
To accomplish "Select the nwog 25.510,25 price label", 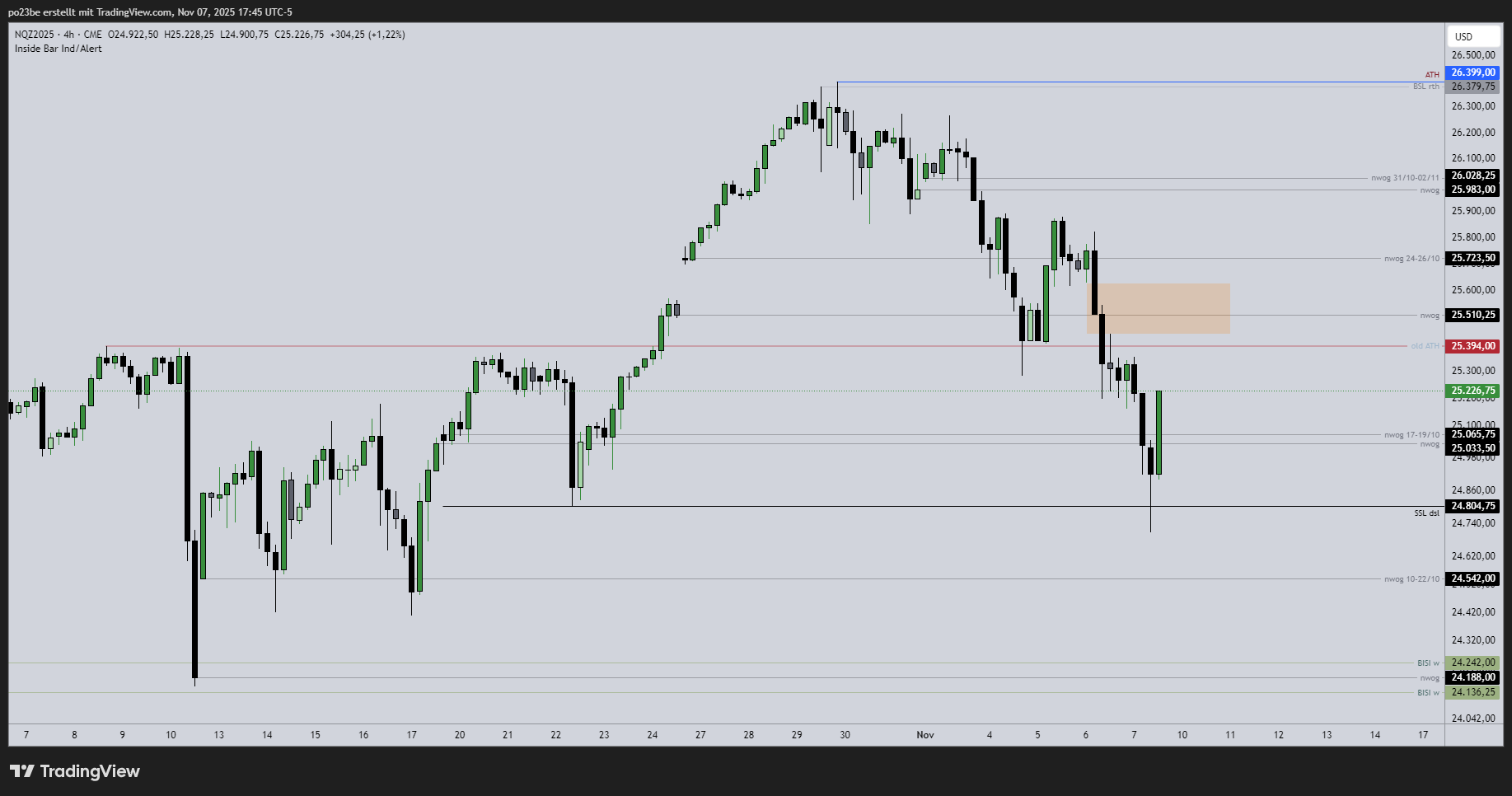I will (1473, 315).
